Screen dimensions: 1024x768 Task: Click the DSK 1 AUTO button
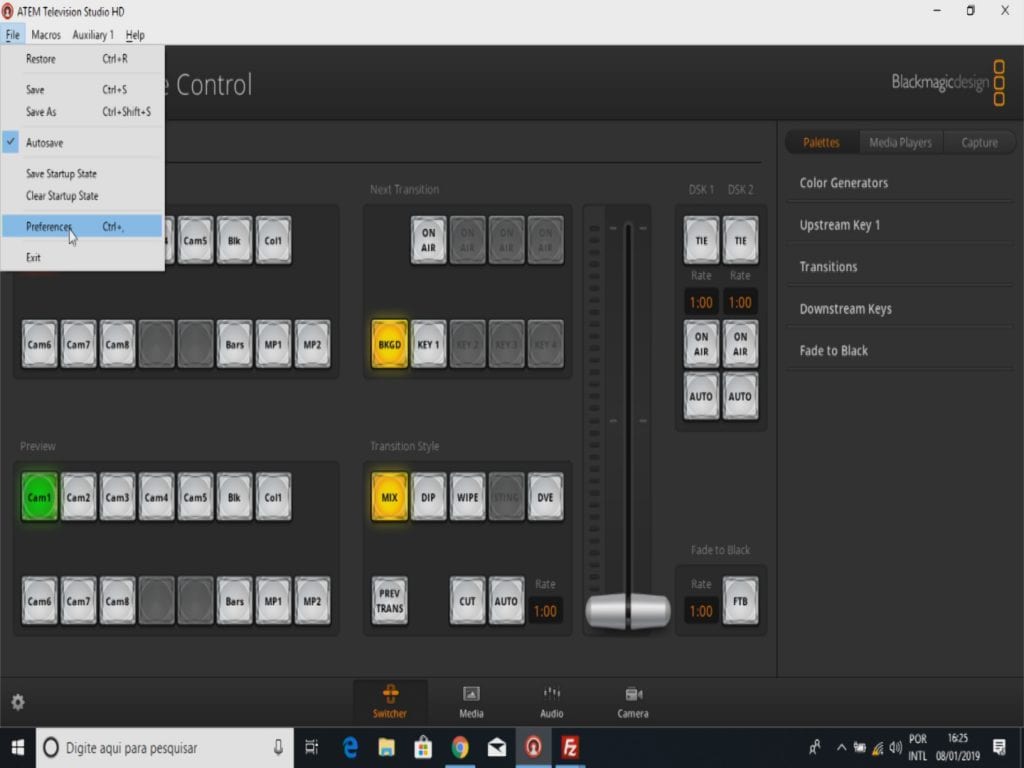(x=701, y=396)
